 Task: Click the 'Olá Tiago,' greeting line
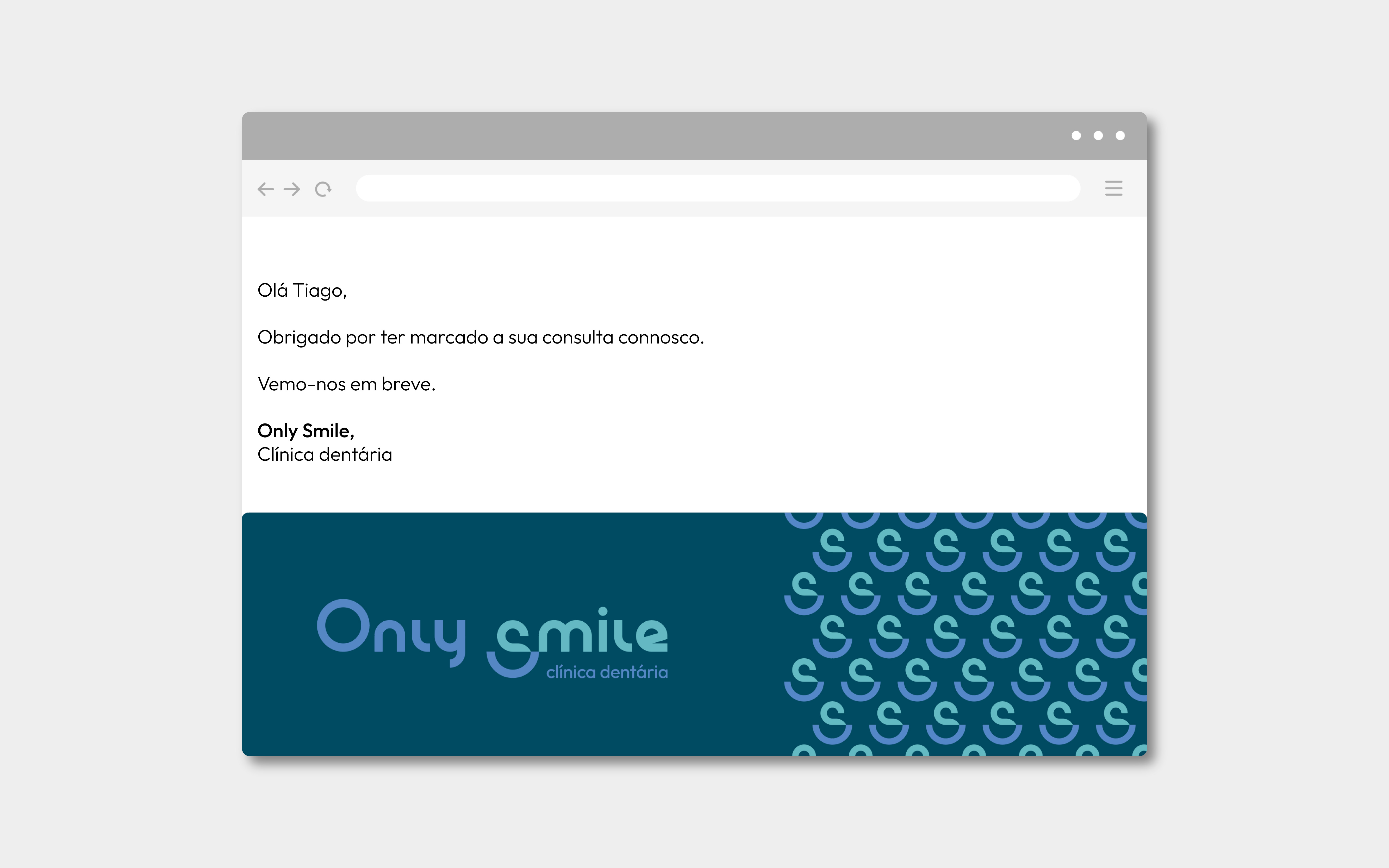point(302,290)
